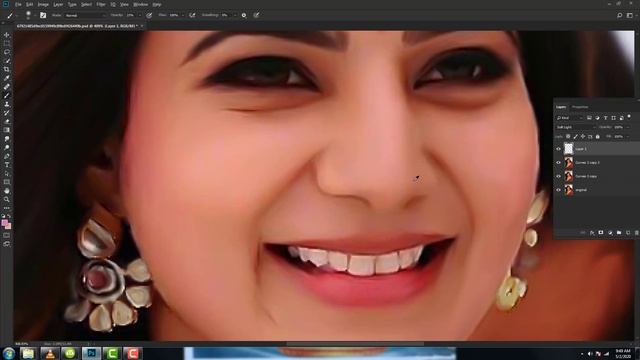
Task: Open the File menu
Action: click(x=18, y=4)
